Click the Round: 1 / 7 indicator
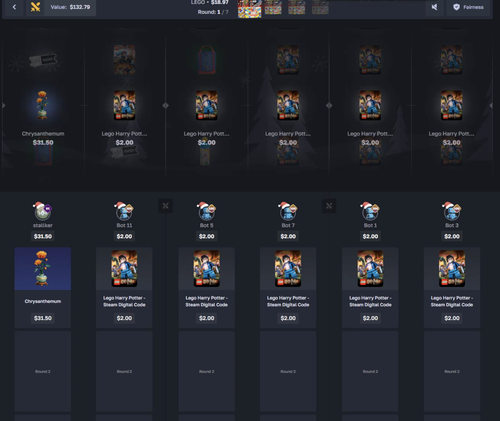The image size is (500, 421). tap(213, 12)
